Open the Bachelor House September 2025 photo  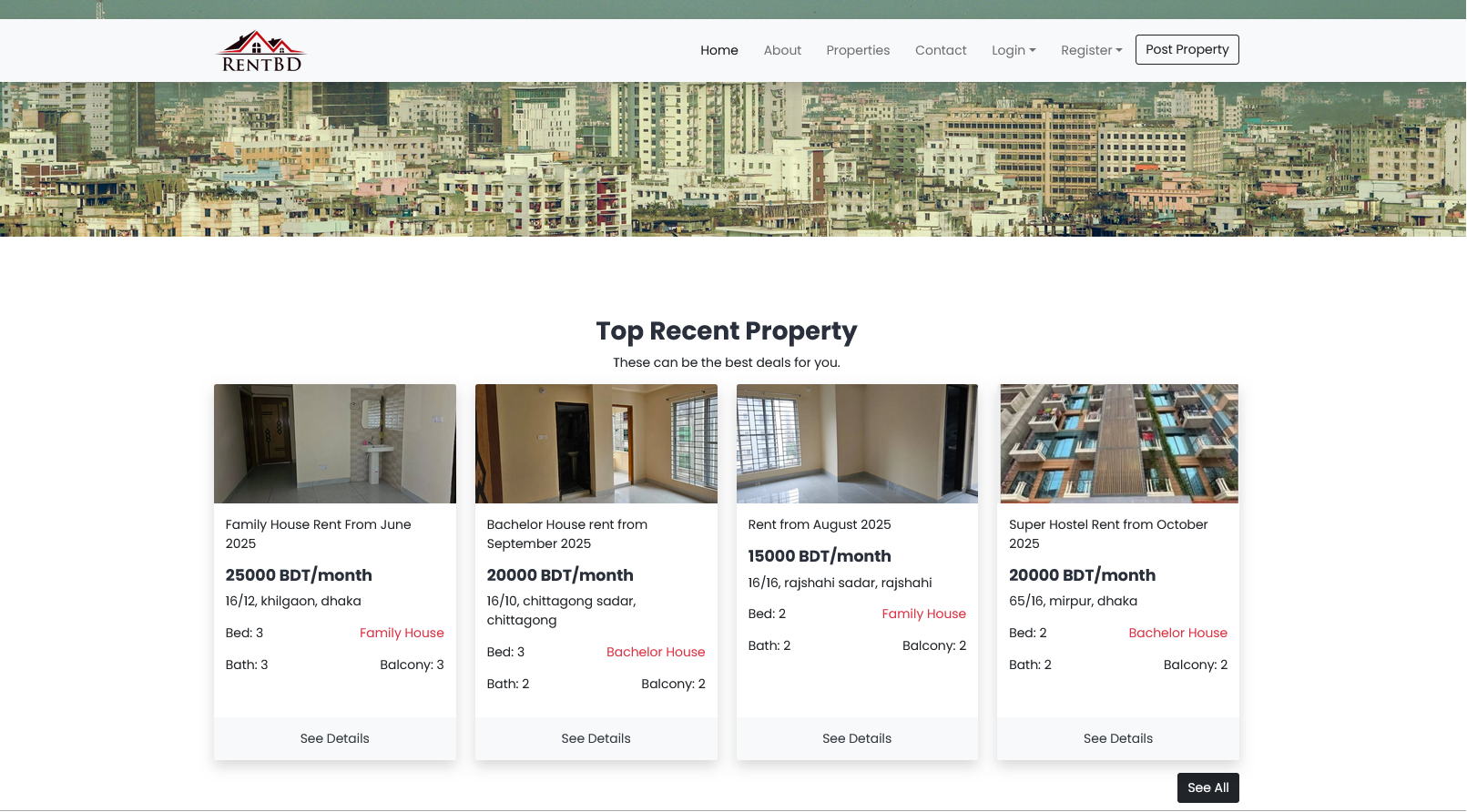[596, 443]
